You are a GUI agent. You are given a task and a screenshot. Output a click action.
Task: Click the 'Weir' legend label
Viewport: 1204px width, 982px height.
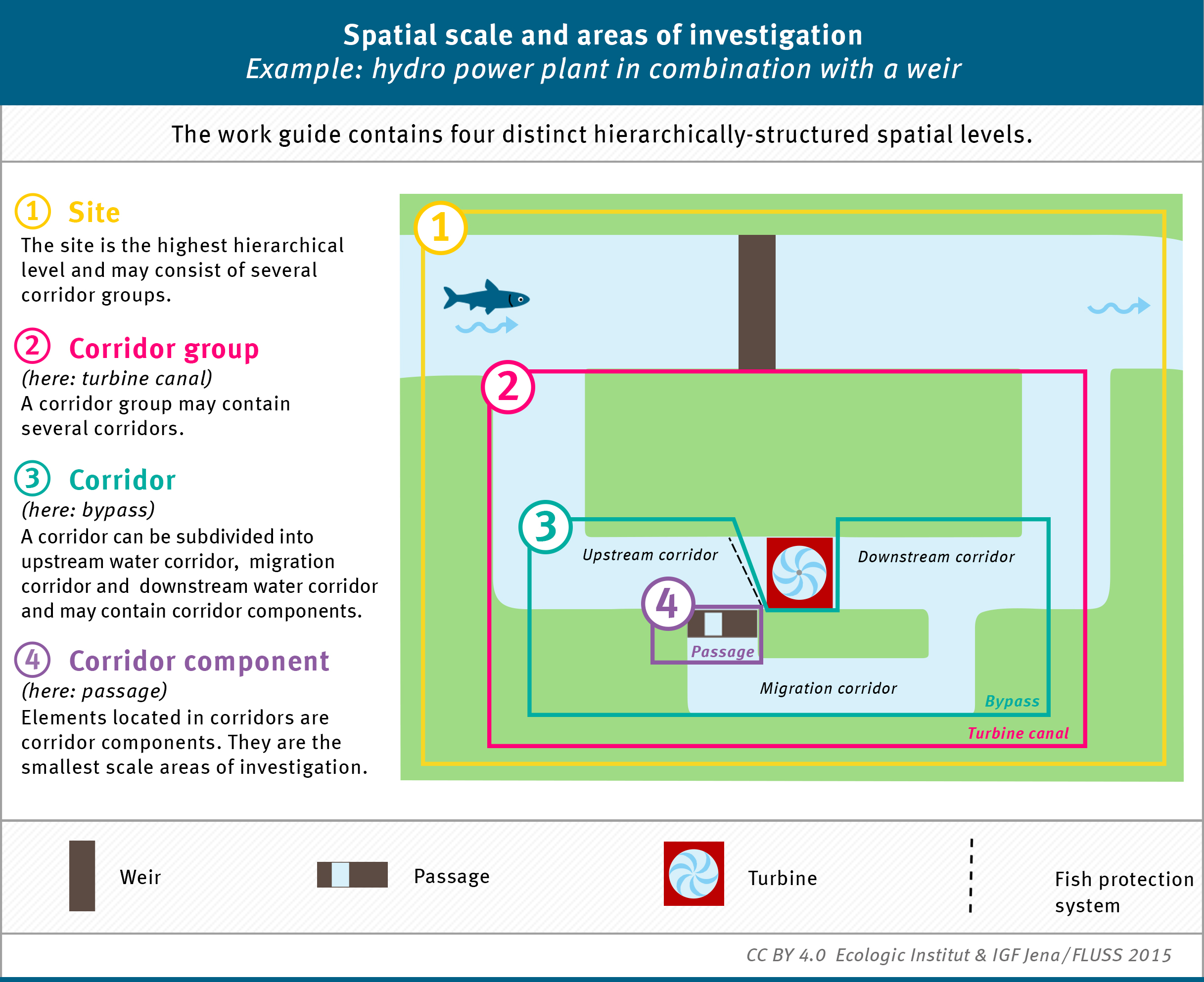click(x=140, y=877)
